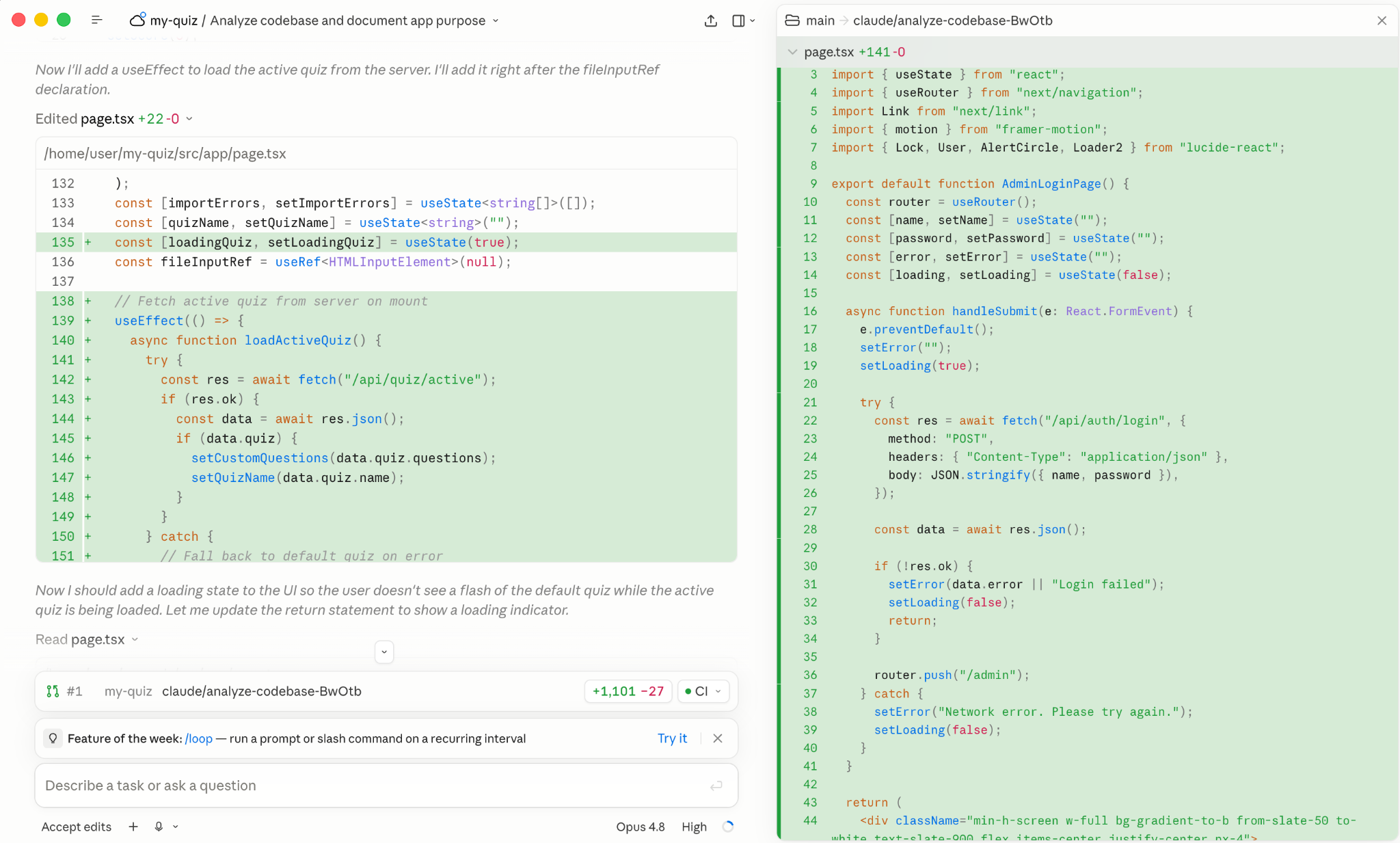Click line 135 with setLoadingQuiz useState
The height and width of the screenshot is (843, 1400).
(386, 242)
